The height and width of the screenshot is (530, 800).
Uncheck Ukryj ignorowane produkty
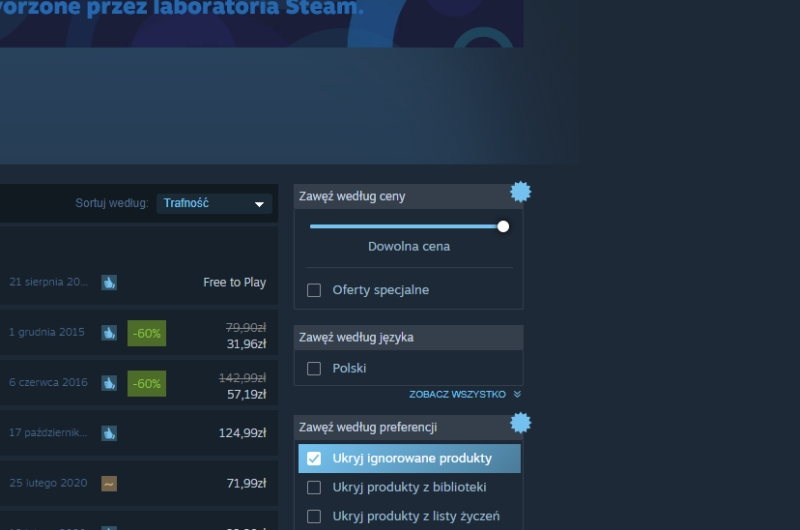pos(314,458)
